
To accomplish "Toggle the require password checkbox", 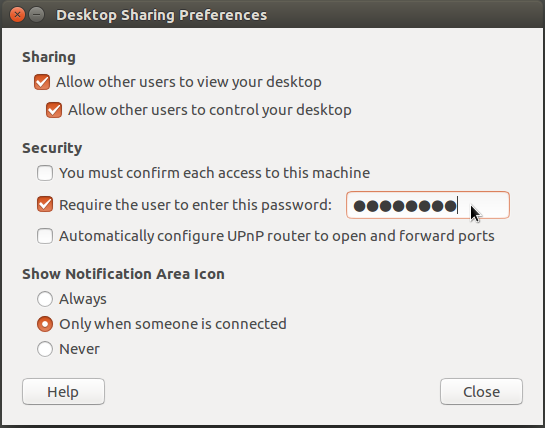I will 45,204.
